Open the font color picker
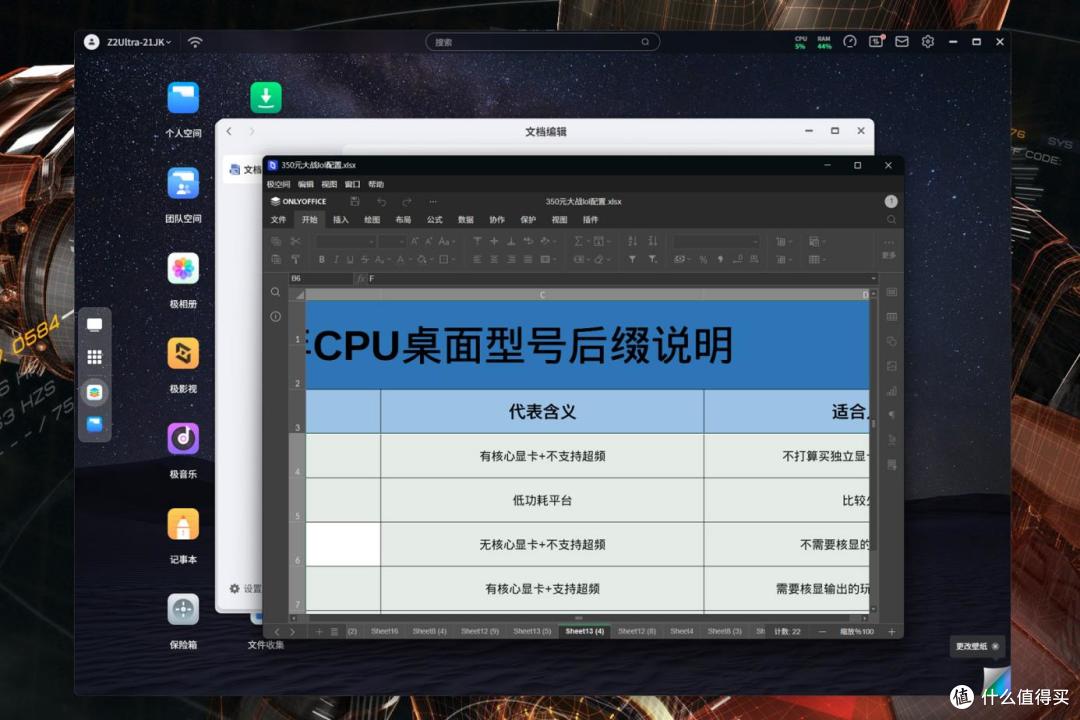The height and width of the screenshot is (720, 1080). pos(403,260)
